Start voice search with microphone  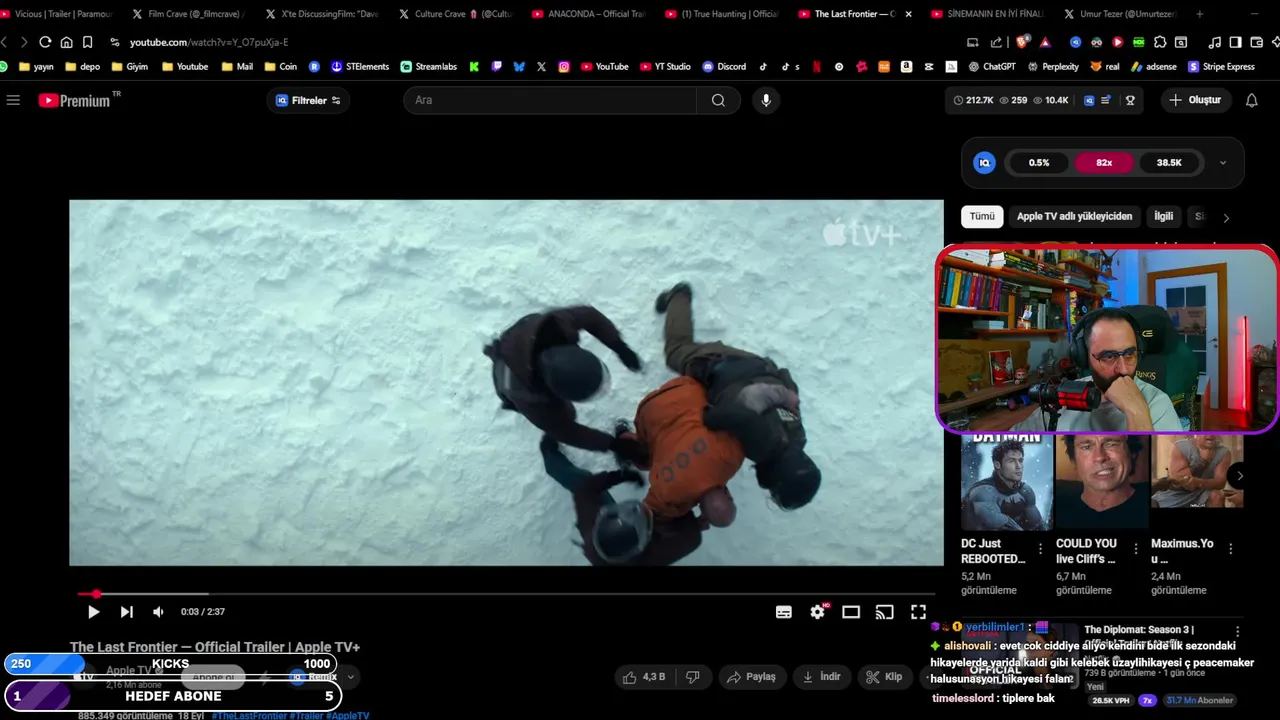tap(766, 100)
